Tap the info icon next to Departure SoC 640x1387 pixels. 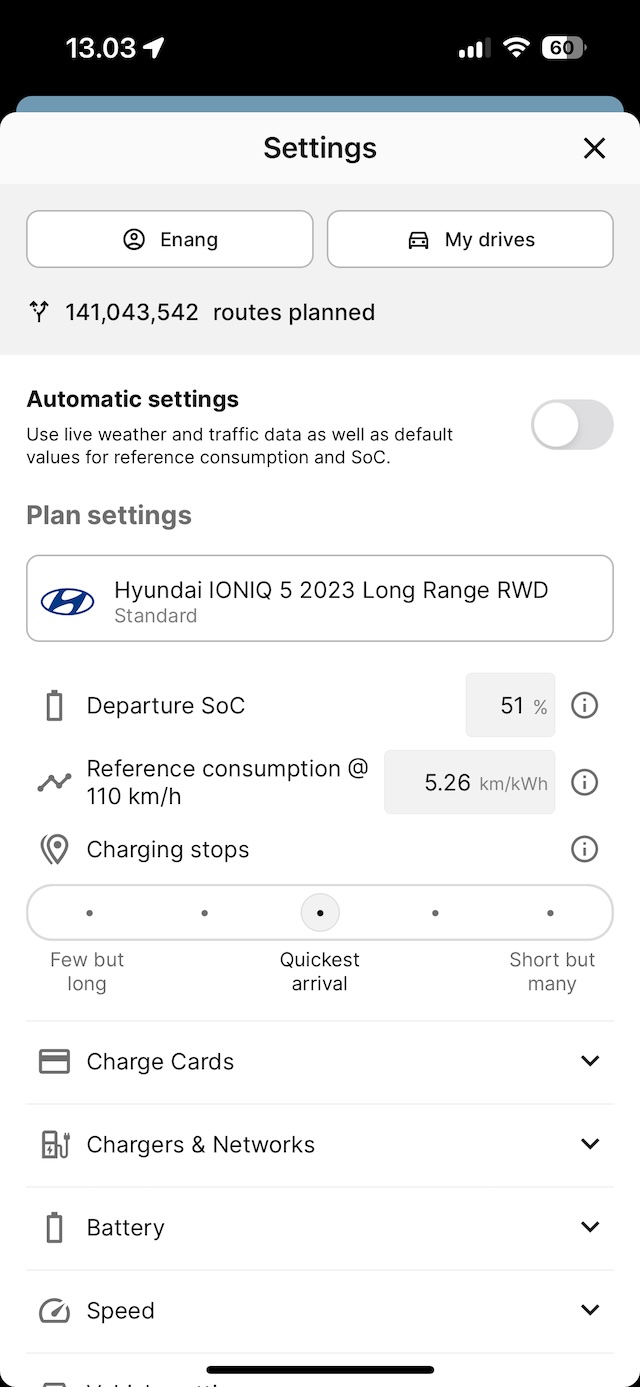tap(584, 706)
